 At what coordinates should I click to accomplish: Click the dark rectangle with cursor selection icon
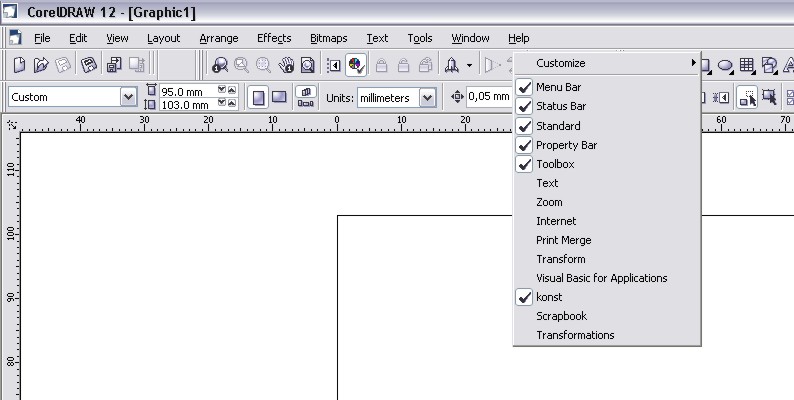pos(769,97)
